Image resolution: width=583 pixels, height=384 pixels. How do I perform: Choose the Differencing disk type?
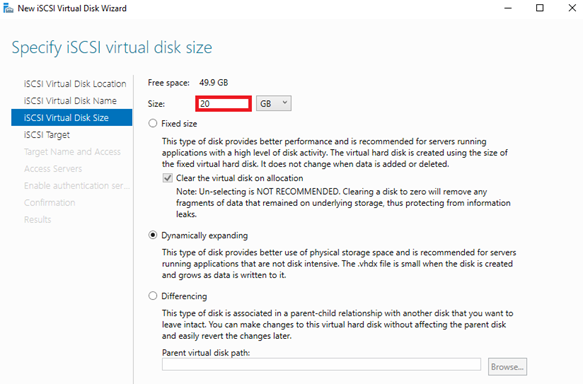coord(152,296)
